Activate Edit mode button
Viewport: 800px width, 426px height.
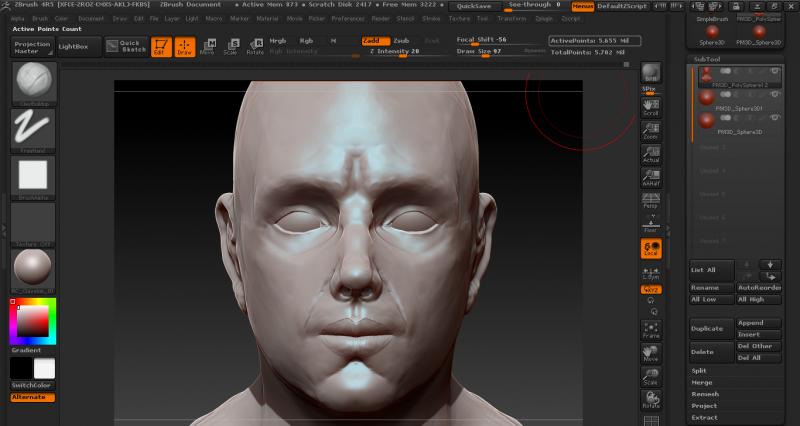coord(161,46)
